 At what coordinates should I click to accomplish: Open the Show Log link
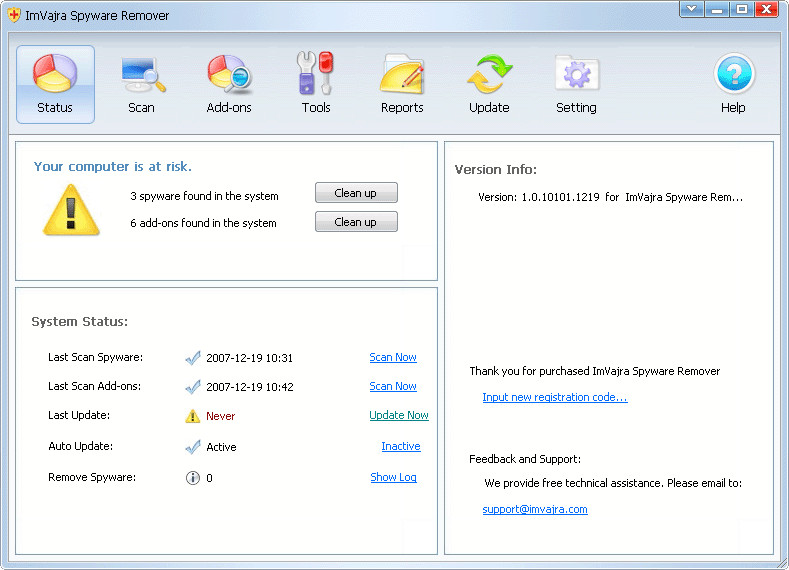393,477
